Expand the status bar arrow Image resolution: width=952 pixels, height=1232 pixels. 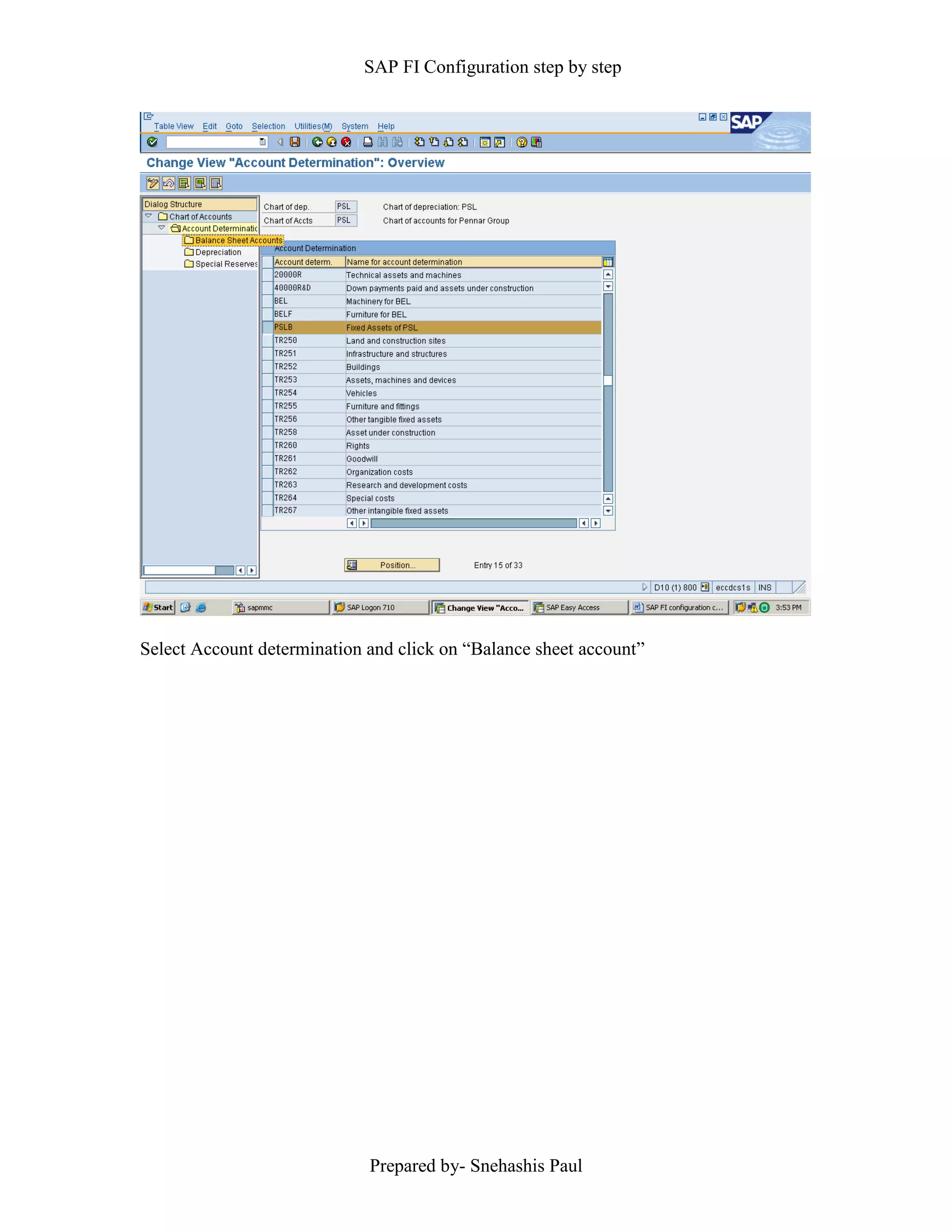645,587
